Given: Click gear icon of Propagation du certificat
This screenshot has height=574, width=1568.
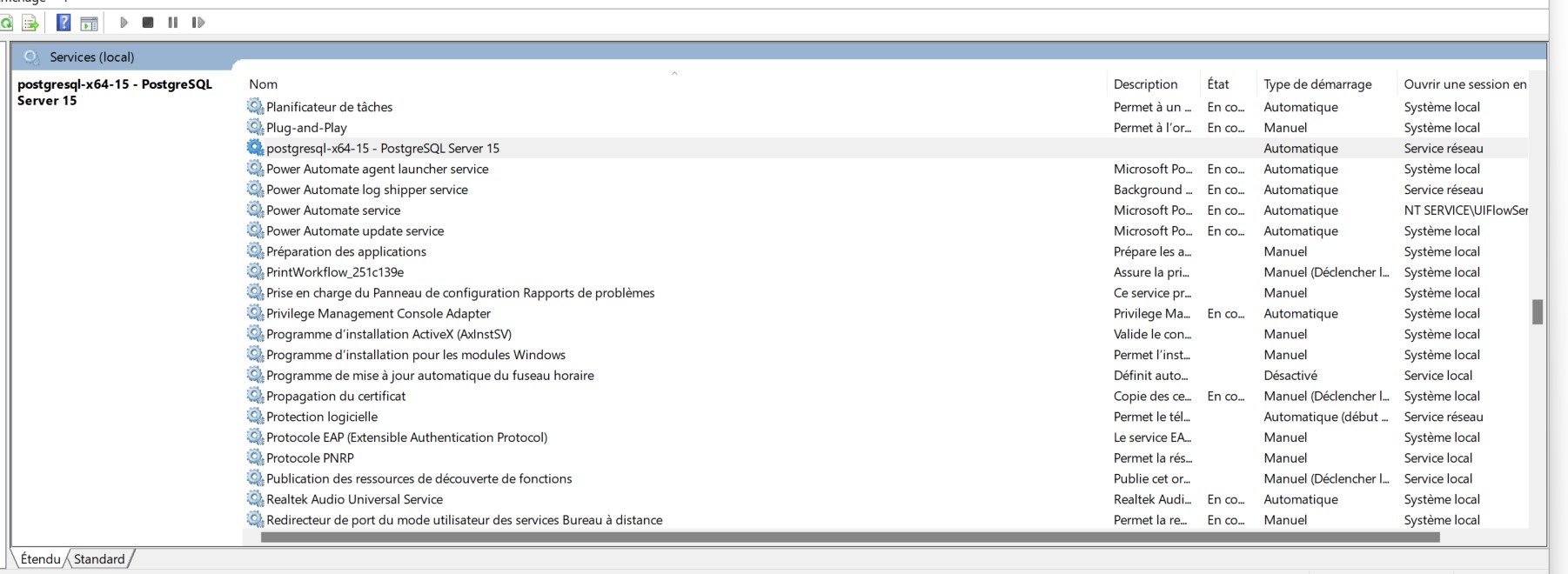Looking at the screenshot, I should tap(255, 396).
